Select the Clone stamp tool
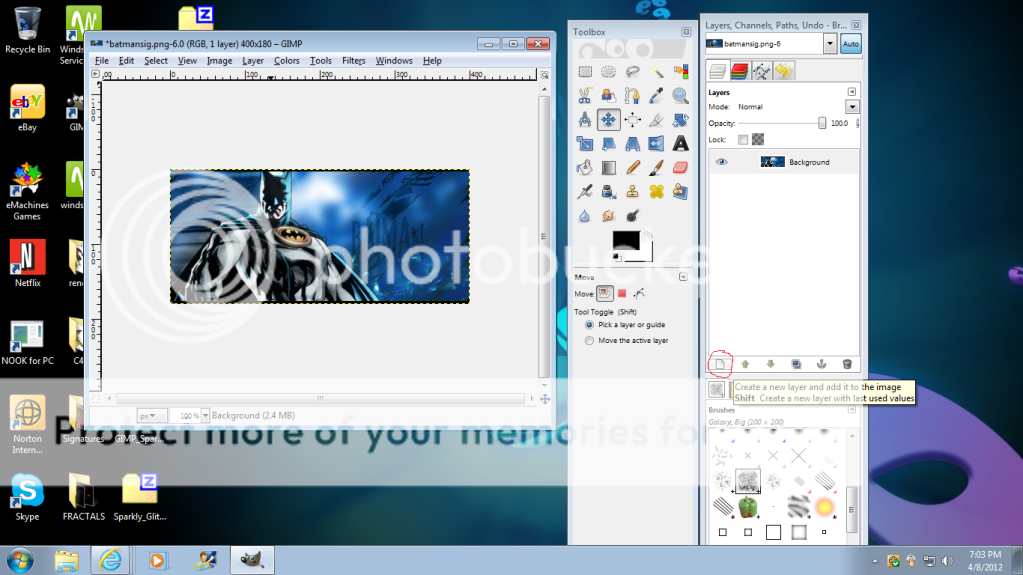This screenshot has height=575, width=1023. point(632,192)
